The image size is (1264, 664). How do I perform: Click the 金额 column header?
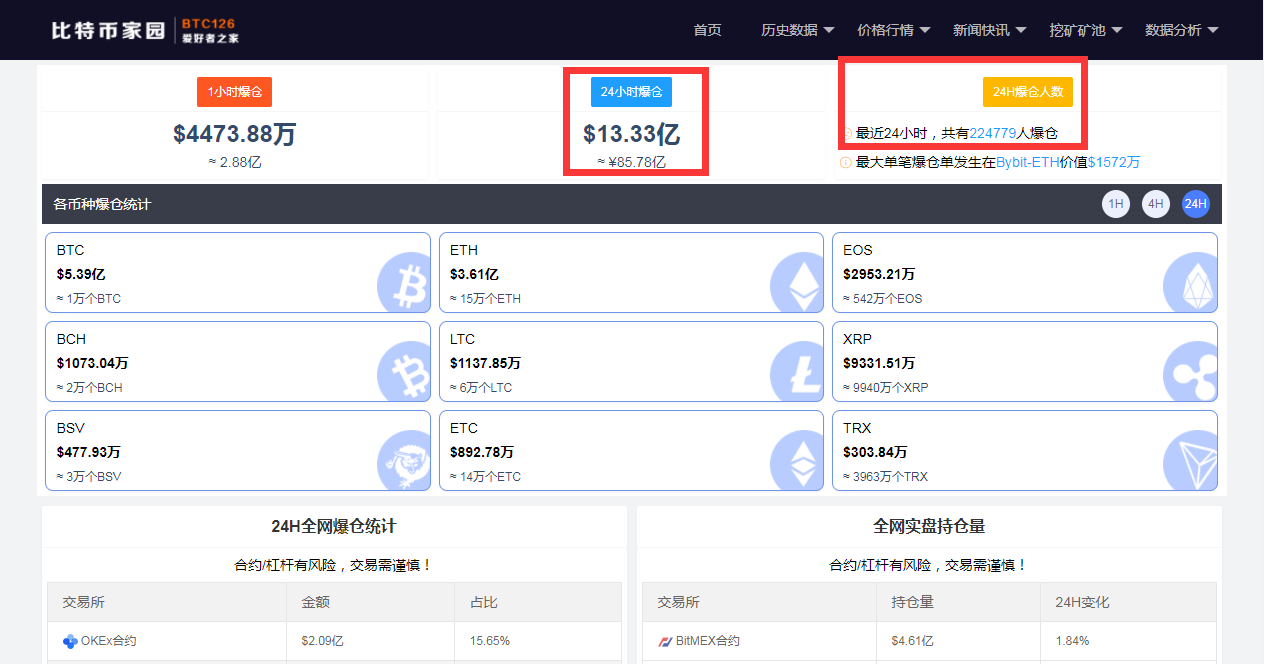(x=315, y=602)
